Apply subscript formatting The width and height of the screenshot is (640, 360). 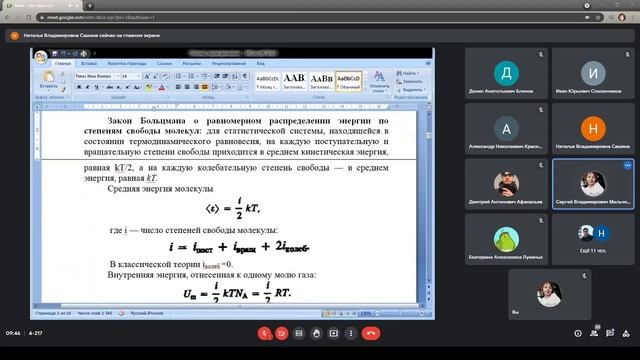pos(118,87)
